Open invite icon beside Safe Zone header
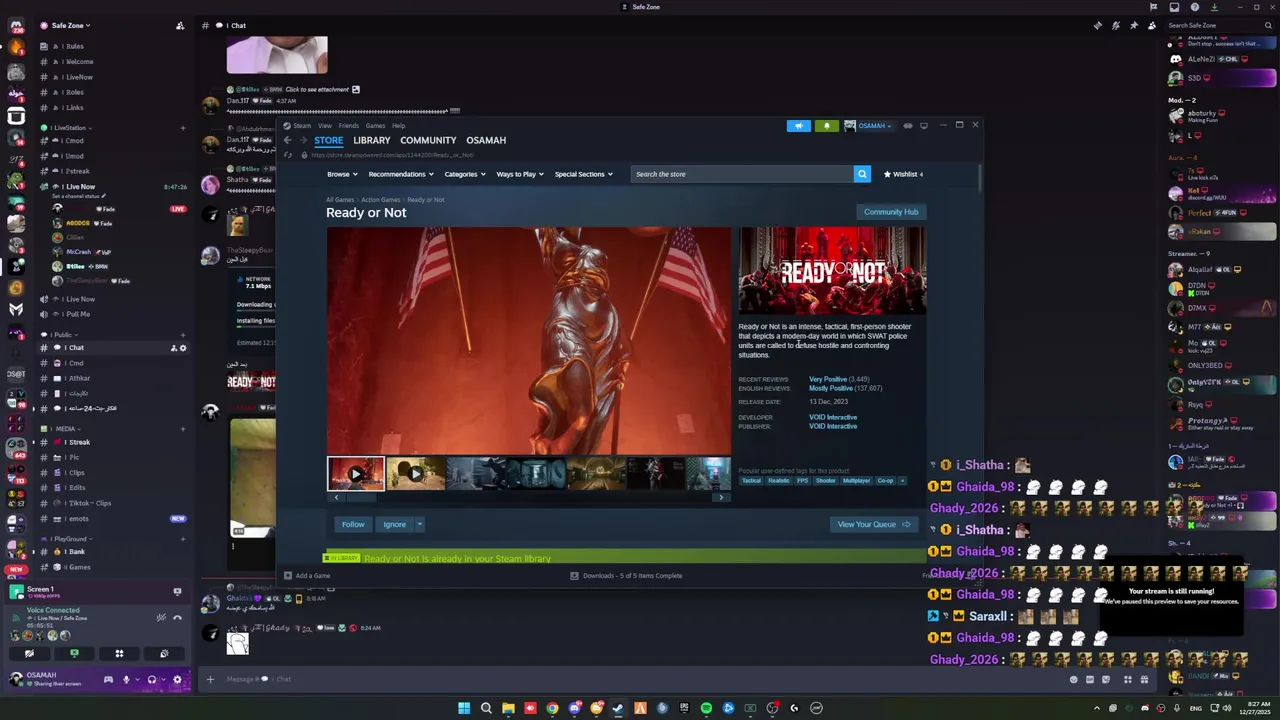The image size is (1280, 720). pos(180,25)
